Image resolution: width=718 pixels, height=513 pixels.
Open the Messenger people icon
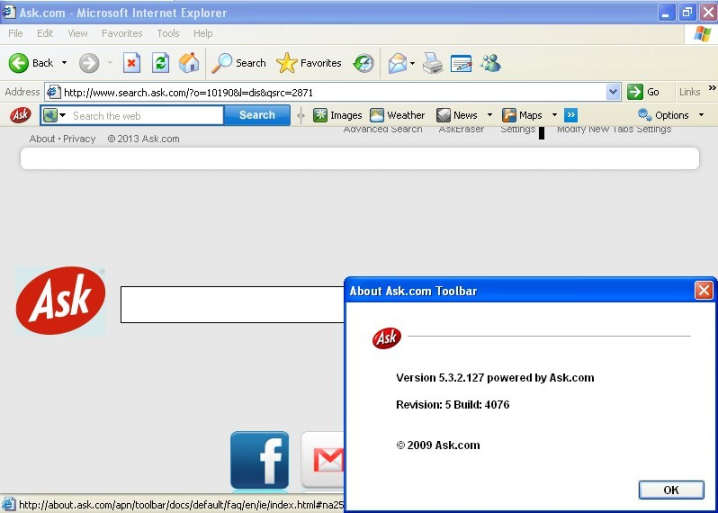[490, 63]
